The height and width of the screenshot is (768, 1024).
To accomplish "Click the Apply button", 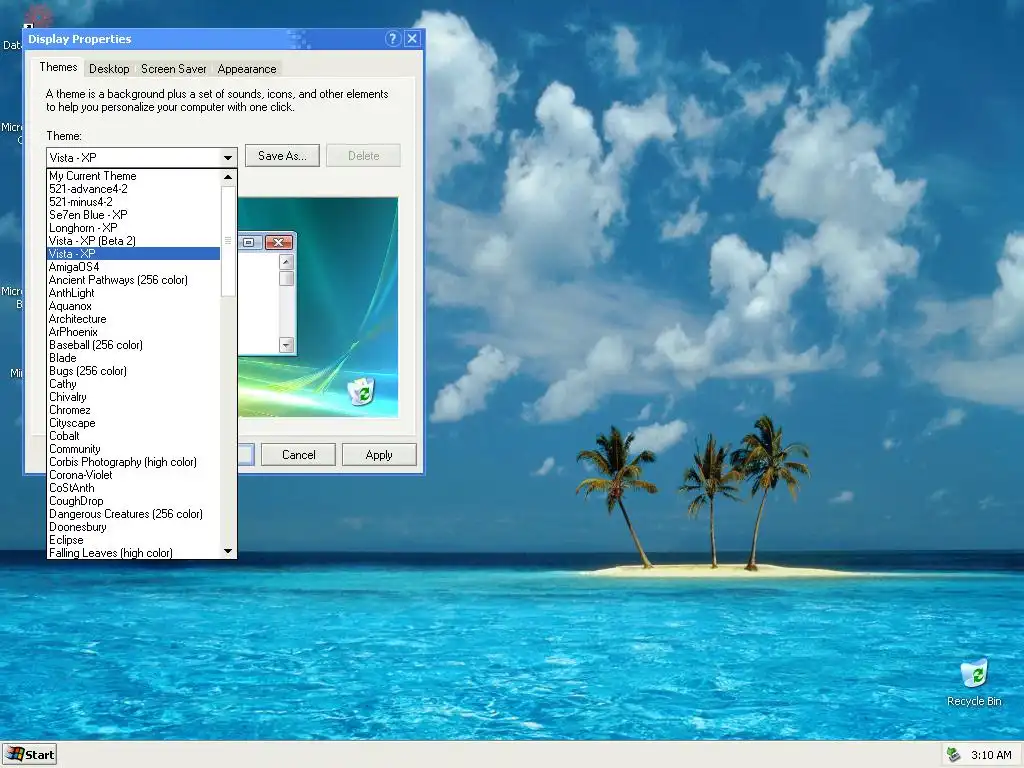I will (x=379, y=455).
